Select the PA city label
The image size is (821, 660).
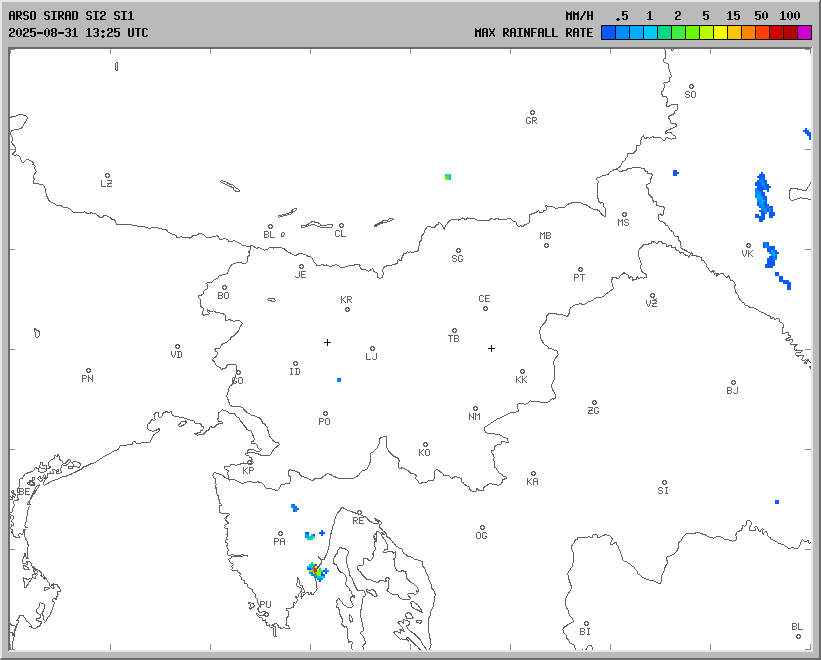(280, 542)
